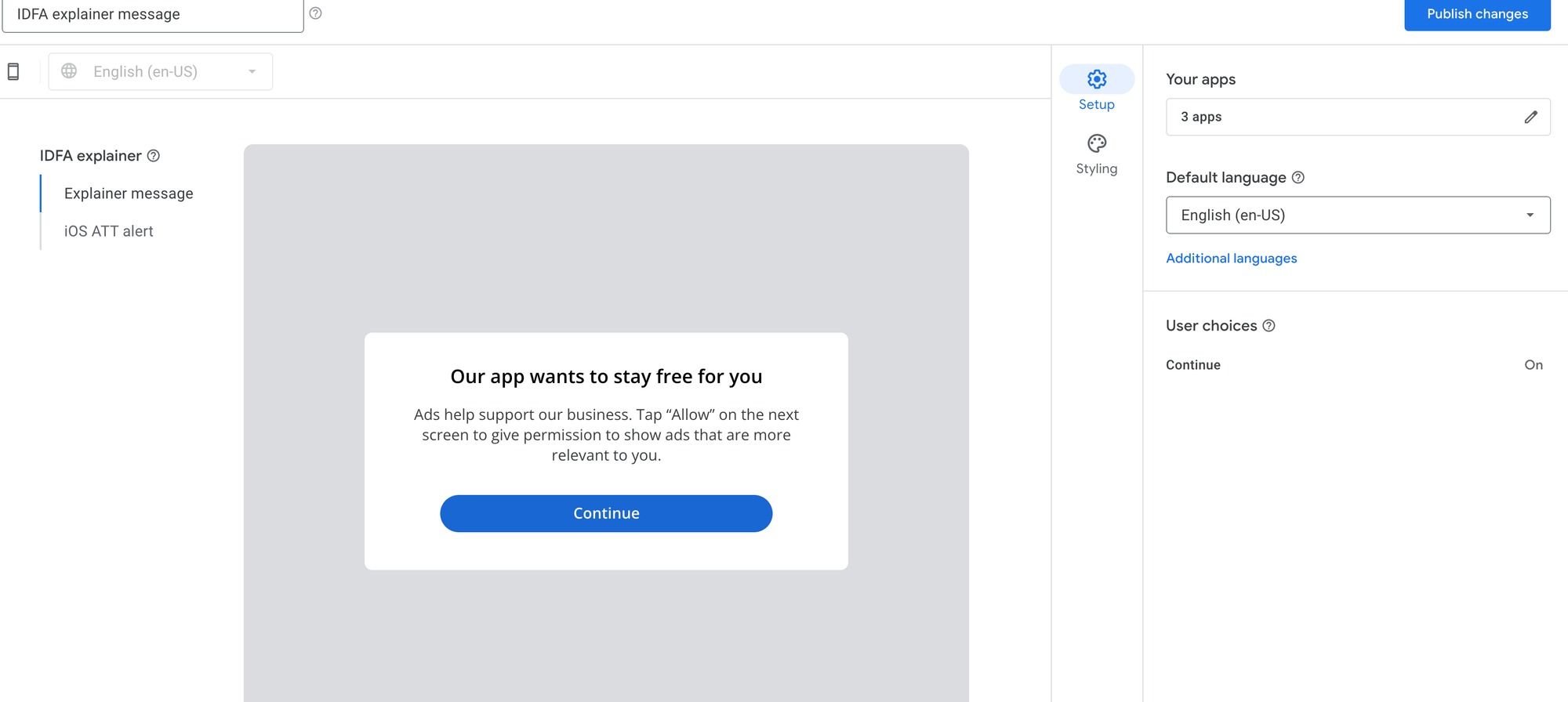Click the Continue user choice row

(1354, 365)
